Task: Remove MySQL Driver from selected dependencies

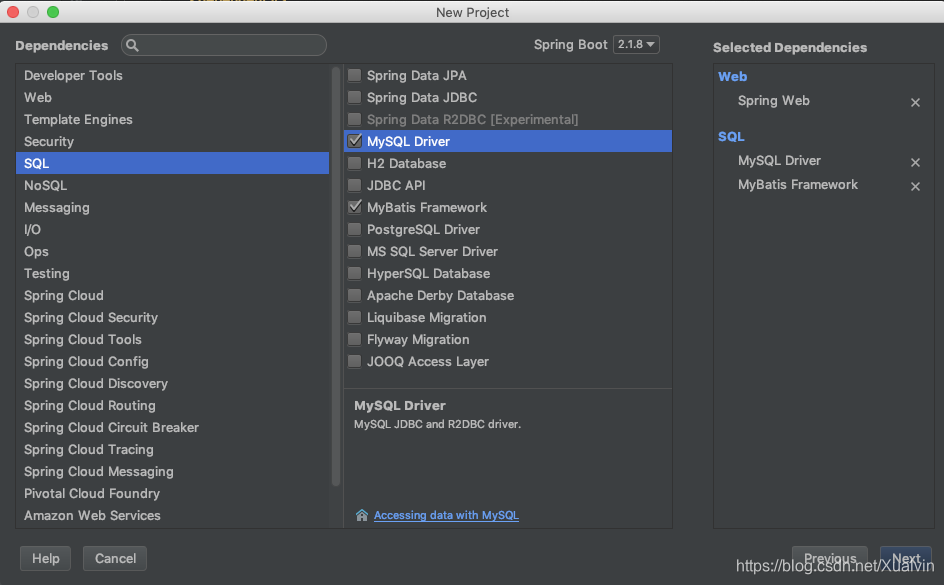Action: pyautogui.click(x=915, y=162)
